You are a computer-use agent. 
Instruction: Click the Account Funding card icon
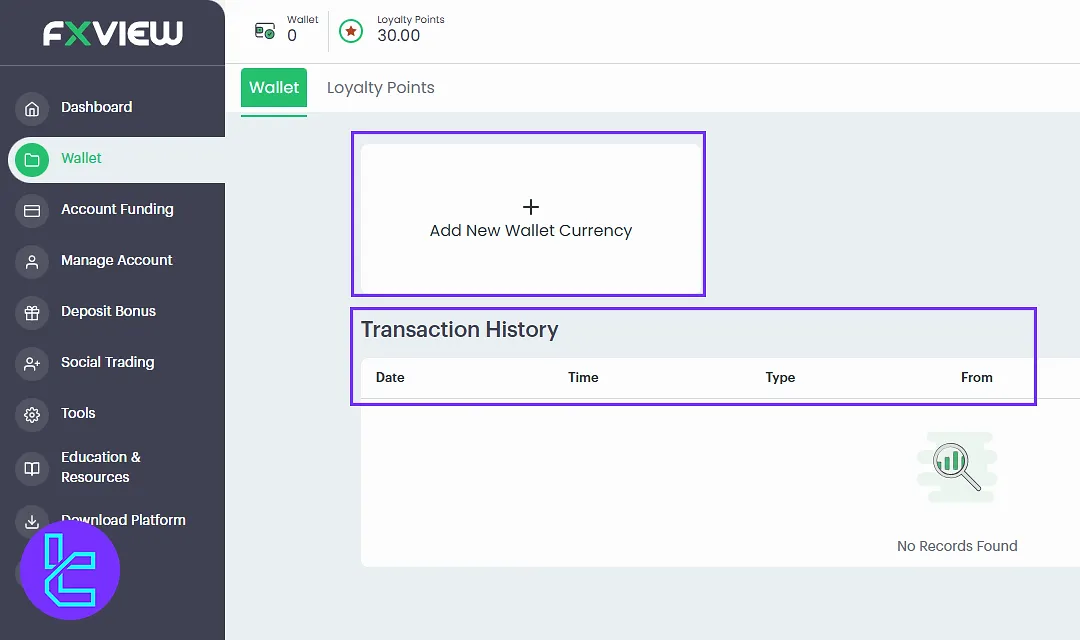[32, 211]
